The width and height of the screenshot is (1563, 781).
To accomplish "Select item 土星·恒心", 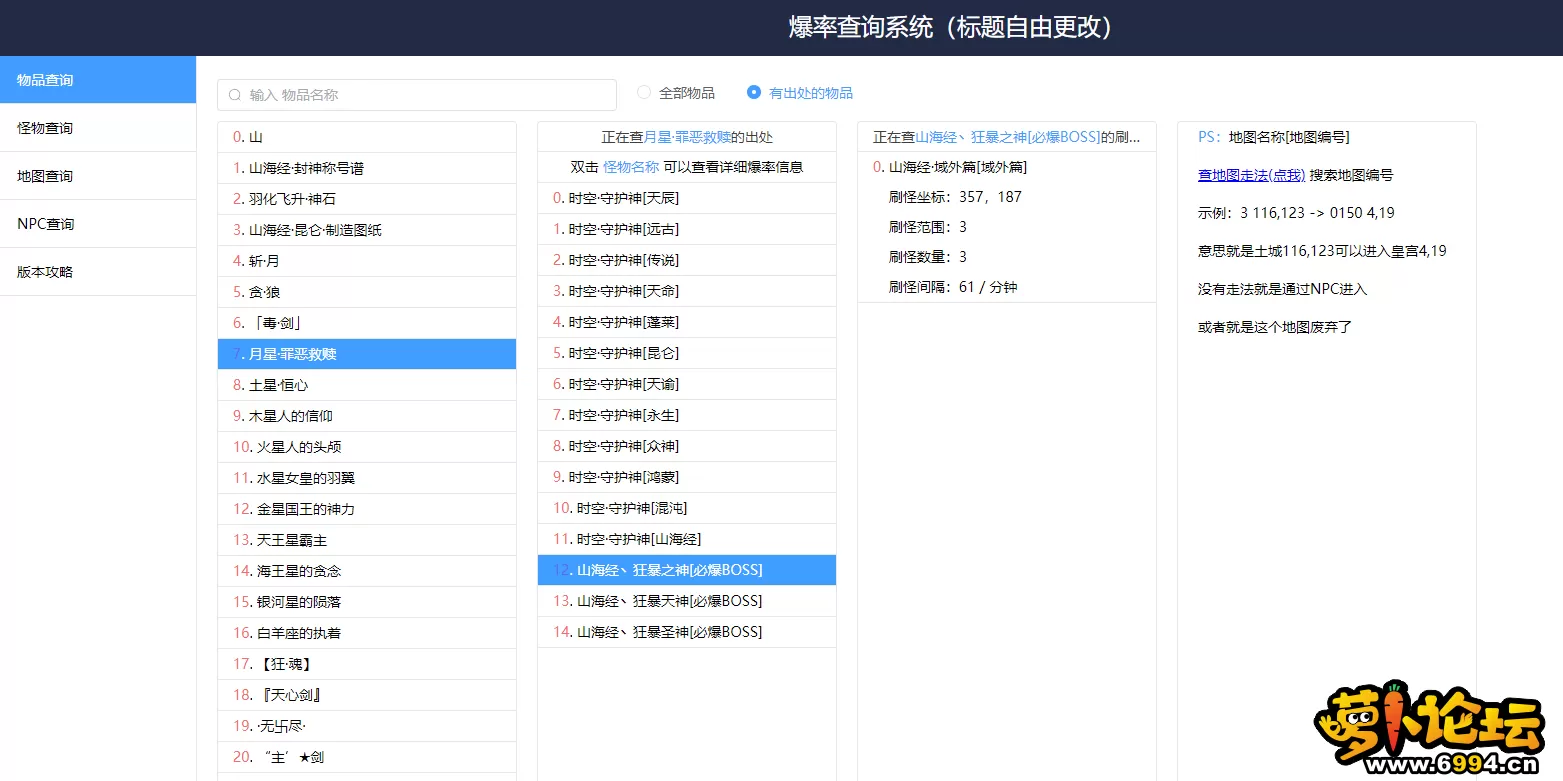I will (x=367, y=385).
